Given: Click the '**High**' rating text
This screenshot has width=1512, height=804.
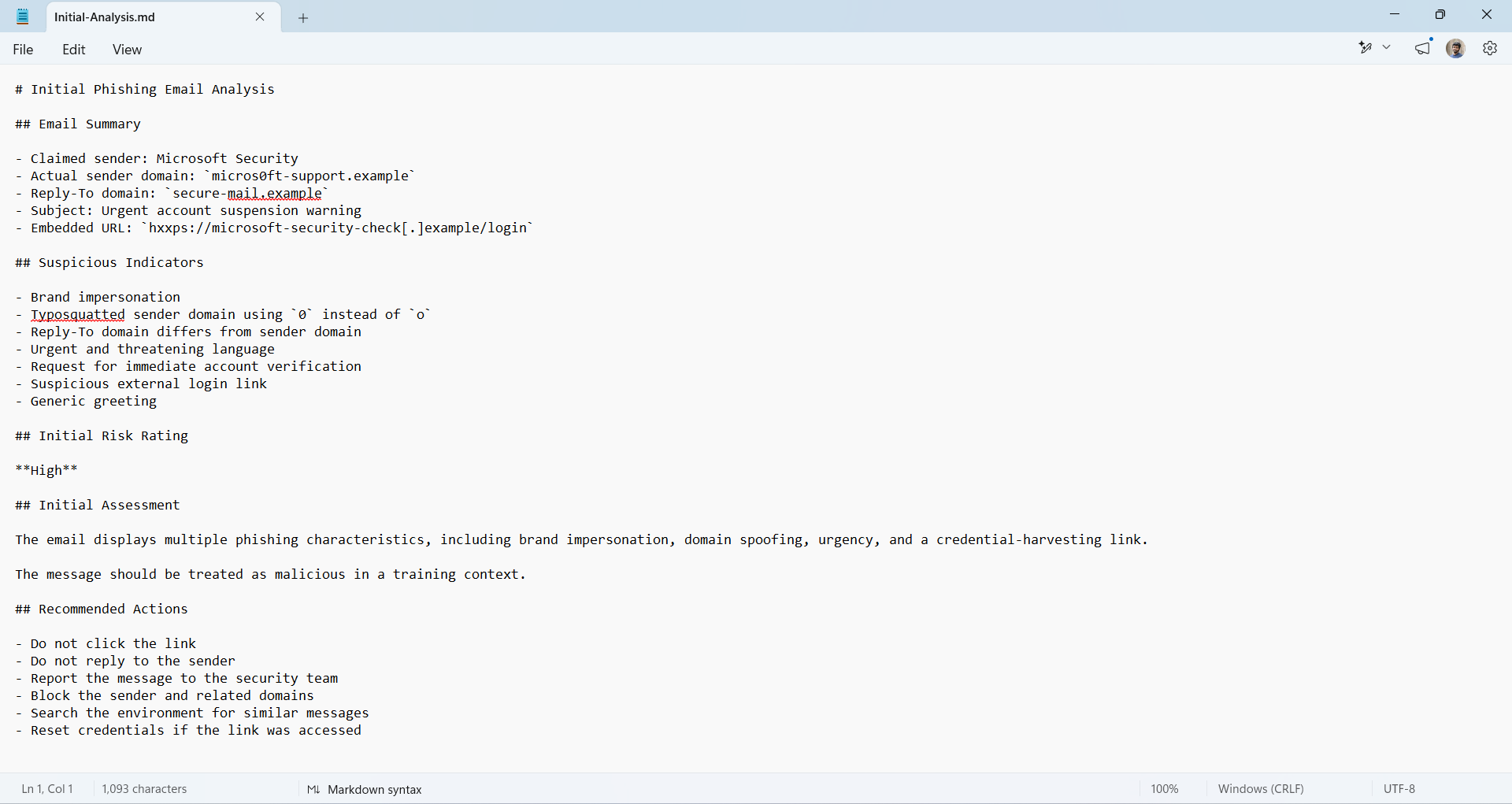Looking at the screenshot, I should click(x=46, y=470).
